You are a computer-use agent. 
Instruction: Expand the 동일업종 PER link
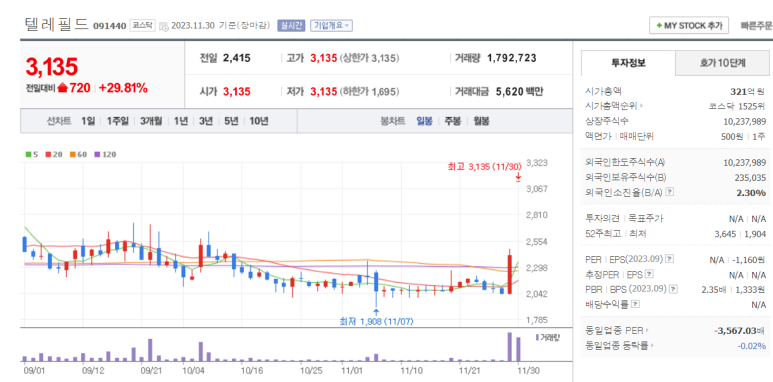[x=647, y=330]
